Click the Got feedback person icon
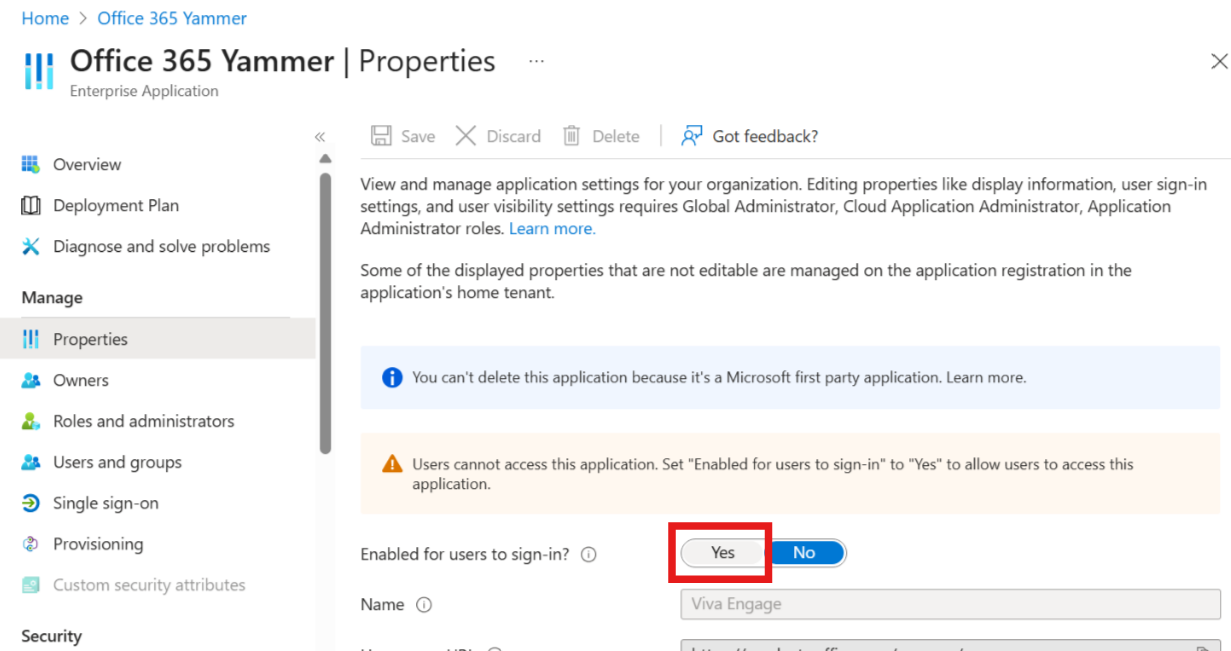1231x651 pixels. (691, 136)
